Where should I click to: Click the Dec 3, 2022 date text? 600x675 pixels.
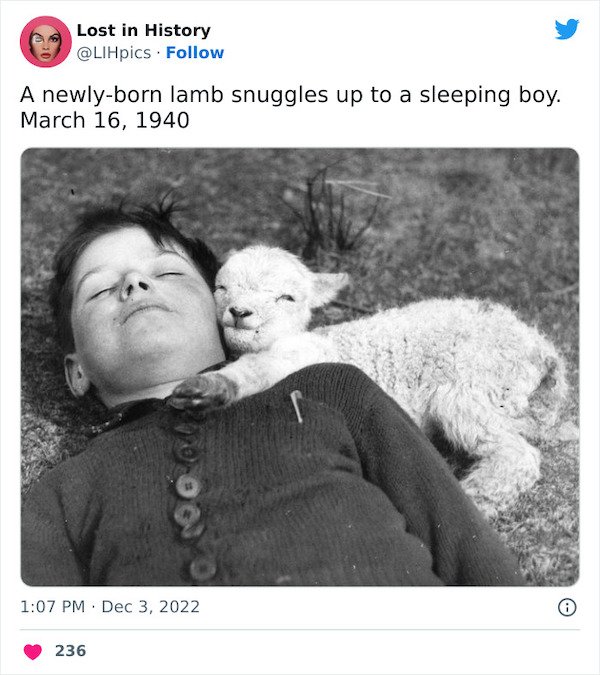click(151, 607)
